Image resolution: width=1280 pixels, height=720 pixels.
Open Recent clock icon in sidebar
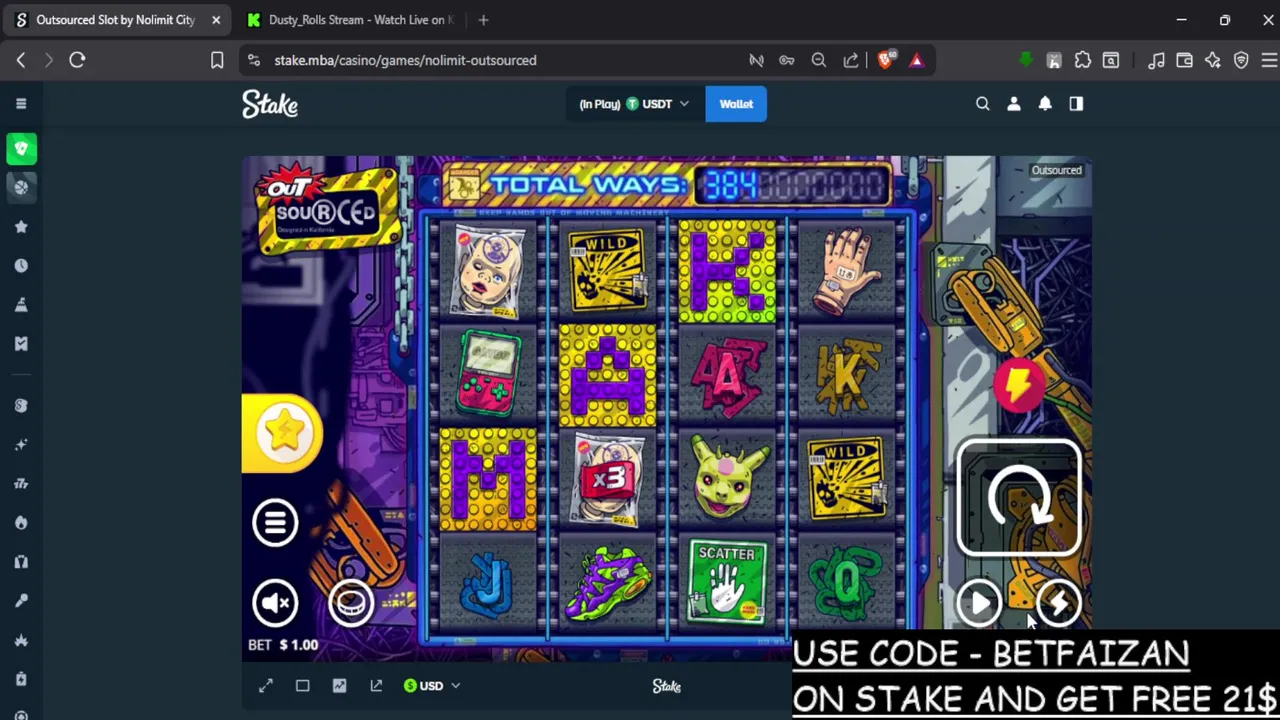(x=21, y=266)
